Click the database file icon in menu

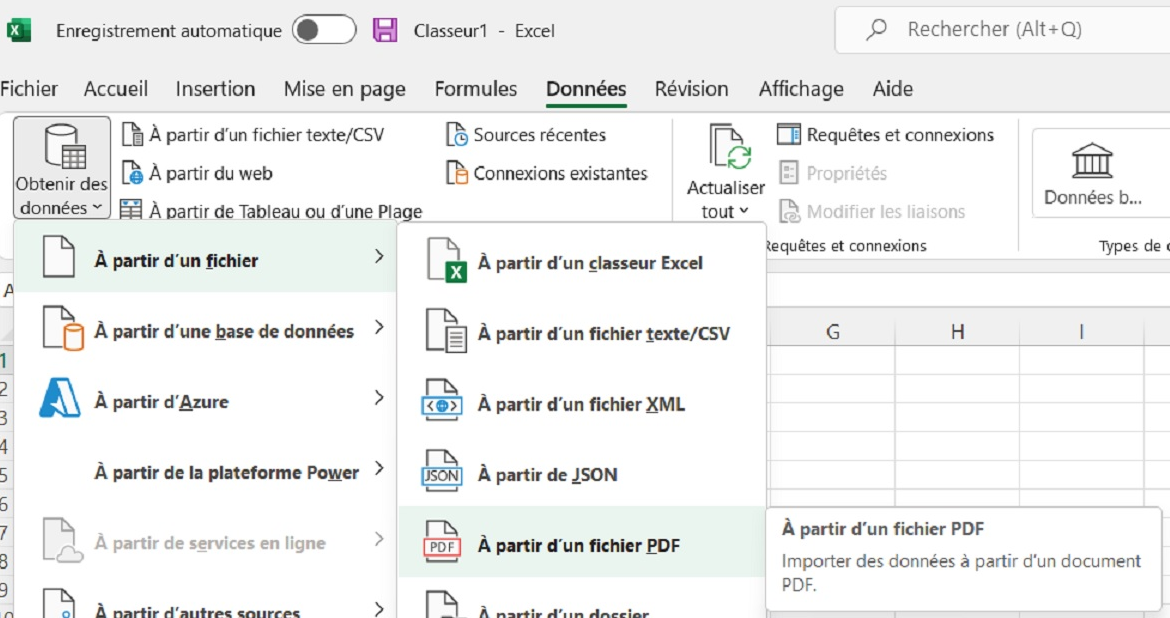62,328
